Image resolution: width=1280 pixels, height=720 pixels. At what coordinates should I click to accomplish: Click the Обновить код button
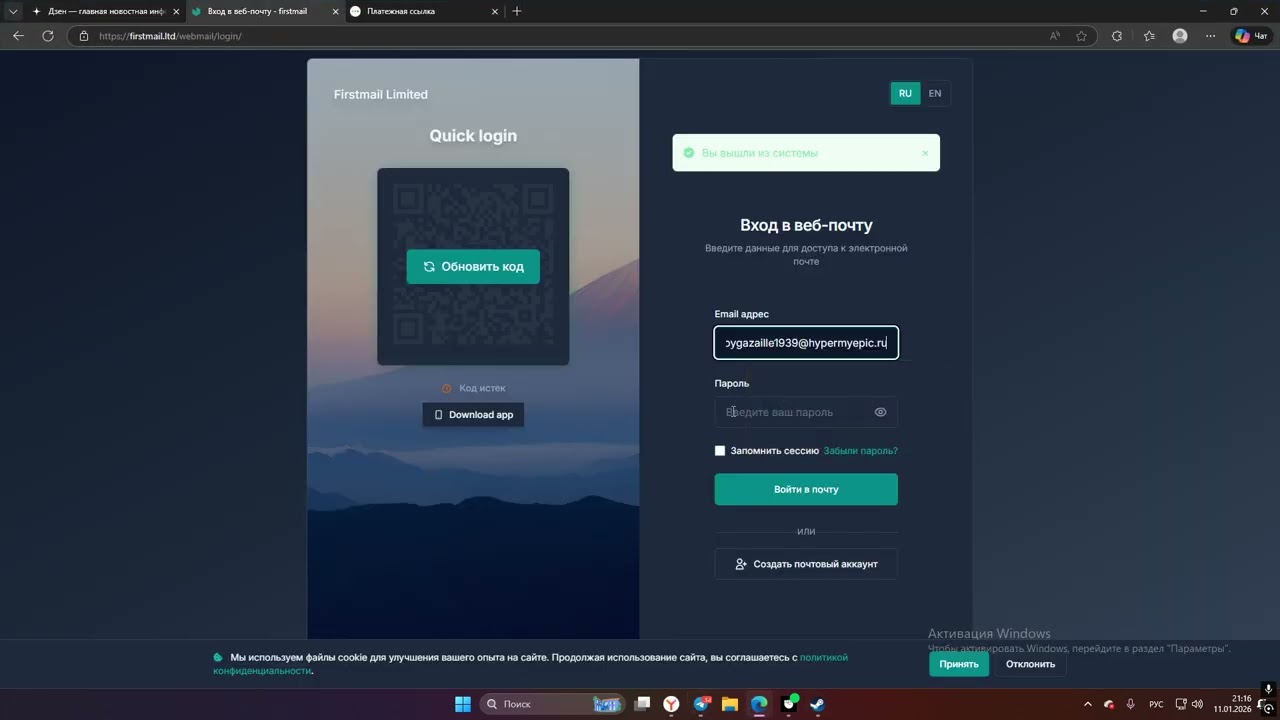coord(473,267)
